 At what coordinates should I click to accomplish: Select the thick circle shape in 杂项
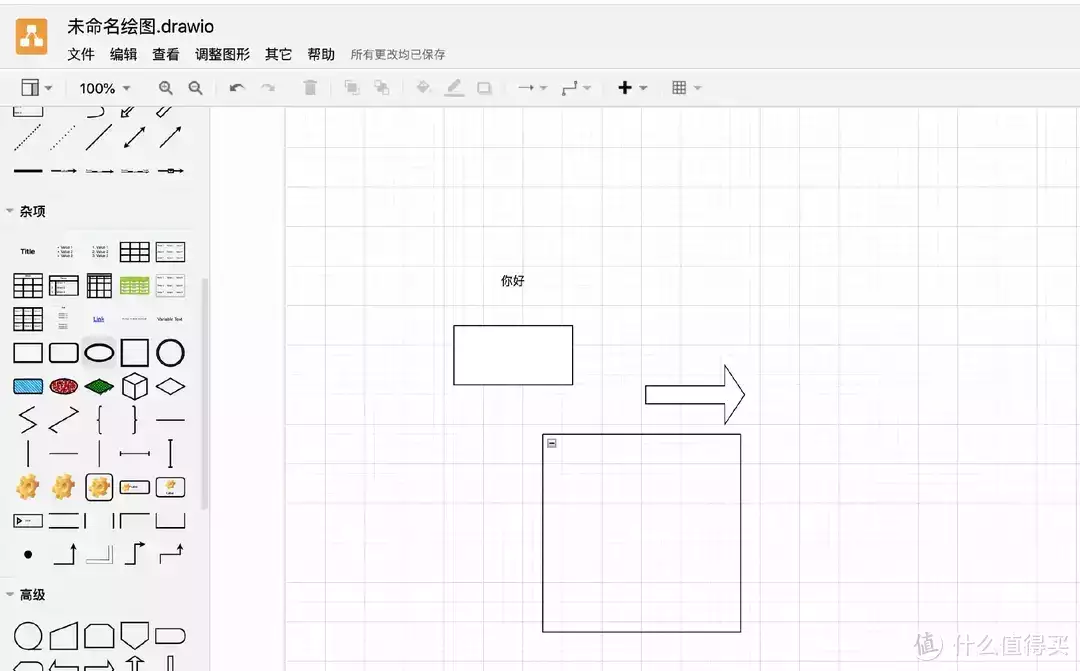click(170, 353)
